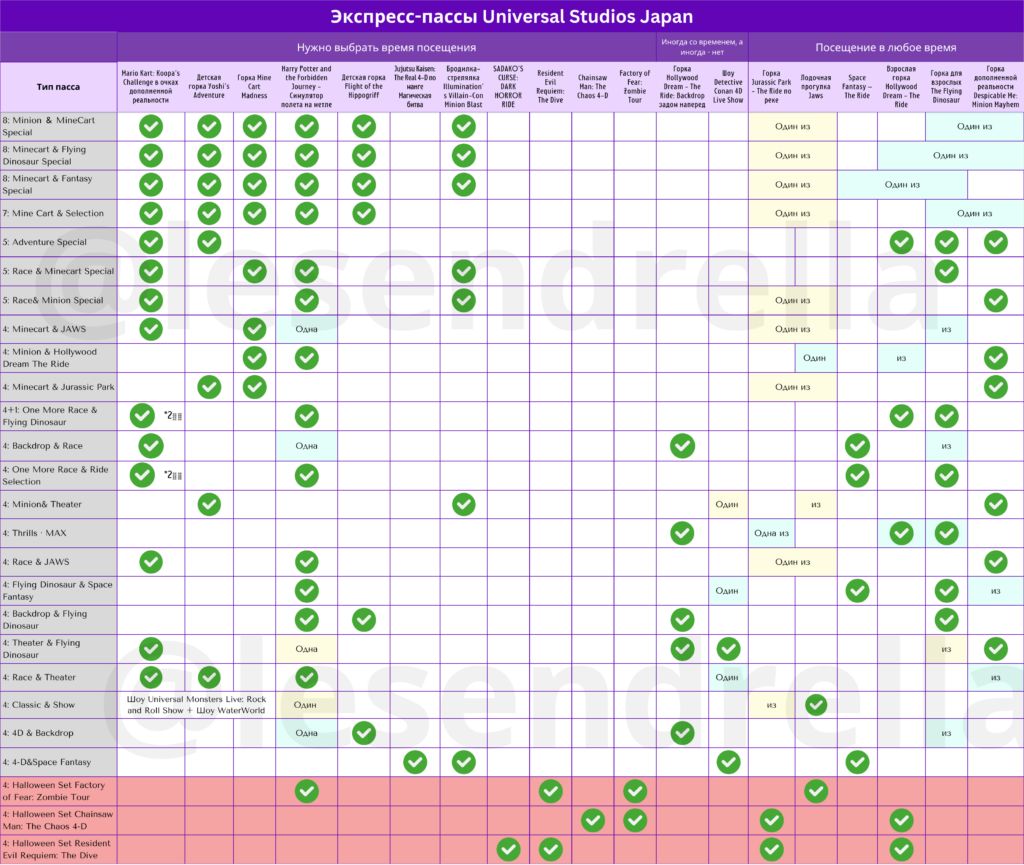Click the 'Шоу Universal Monsters Live: Rock and Roll Show' cell
This screenshot has height=865, width=1024.
click(197, 705)
